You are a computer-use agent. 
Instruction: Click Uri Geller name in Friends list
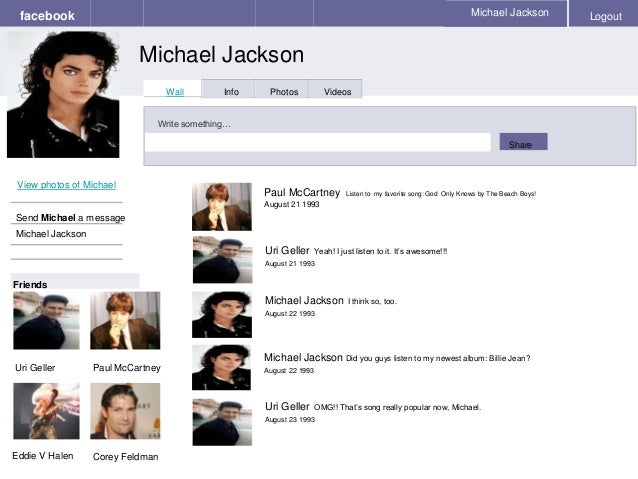35,367
